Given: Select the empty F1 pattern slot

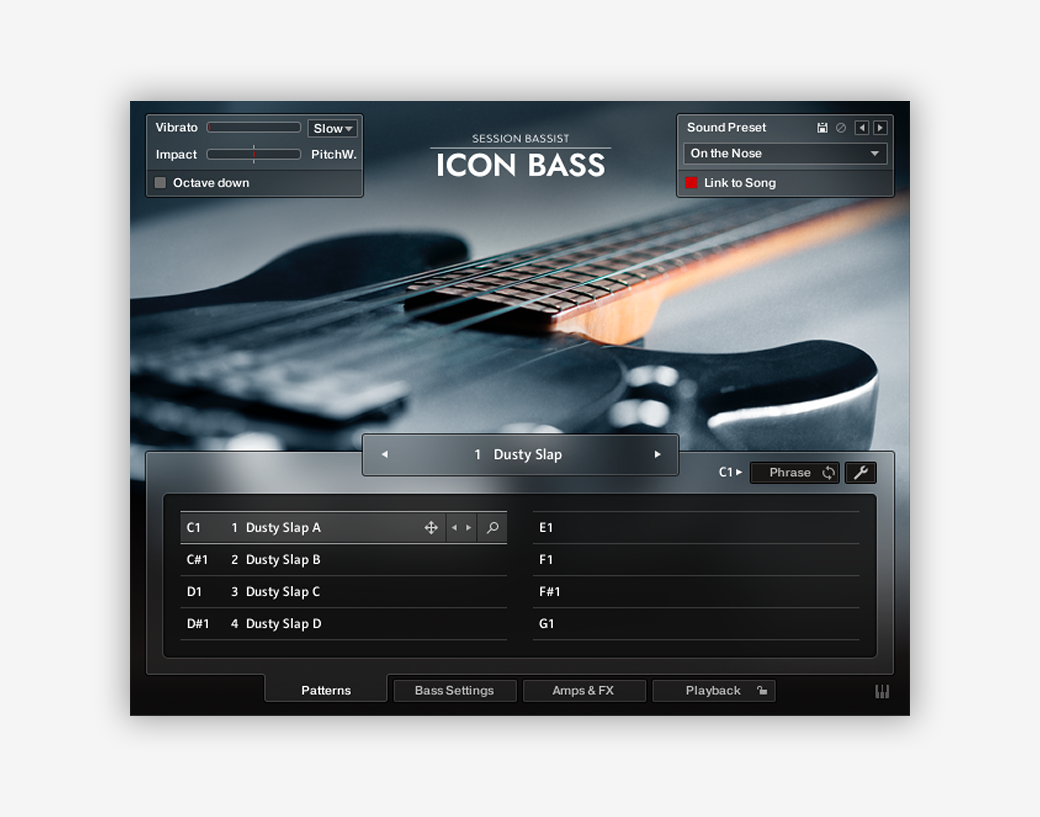Looking at the screenshot, I should tap(696, 560).
